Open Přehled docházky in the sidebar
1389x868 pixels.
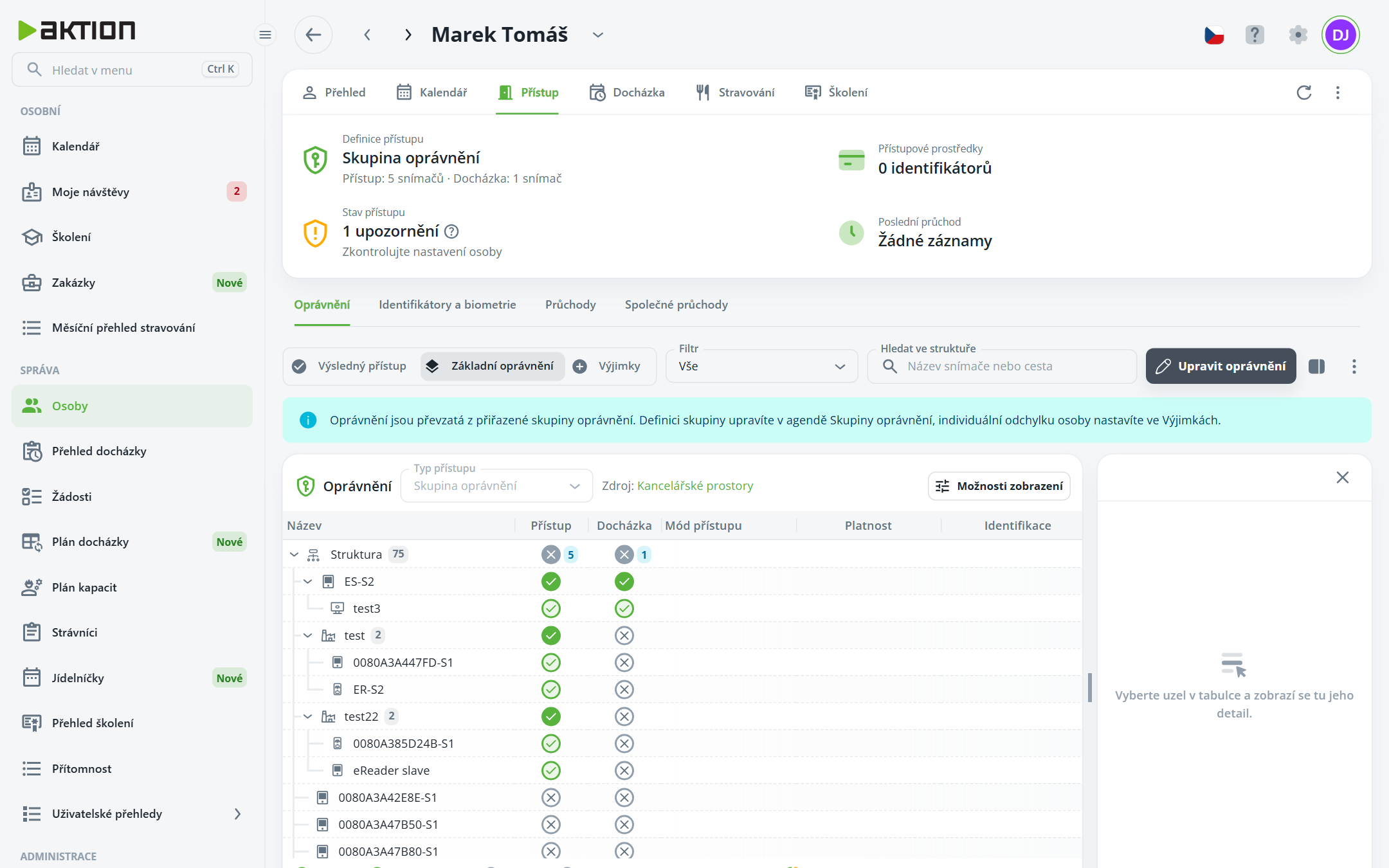132,451
